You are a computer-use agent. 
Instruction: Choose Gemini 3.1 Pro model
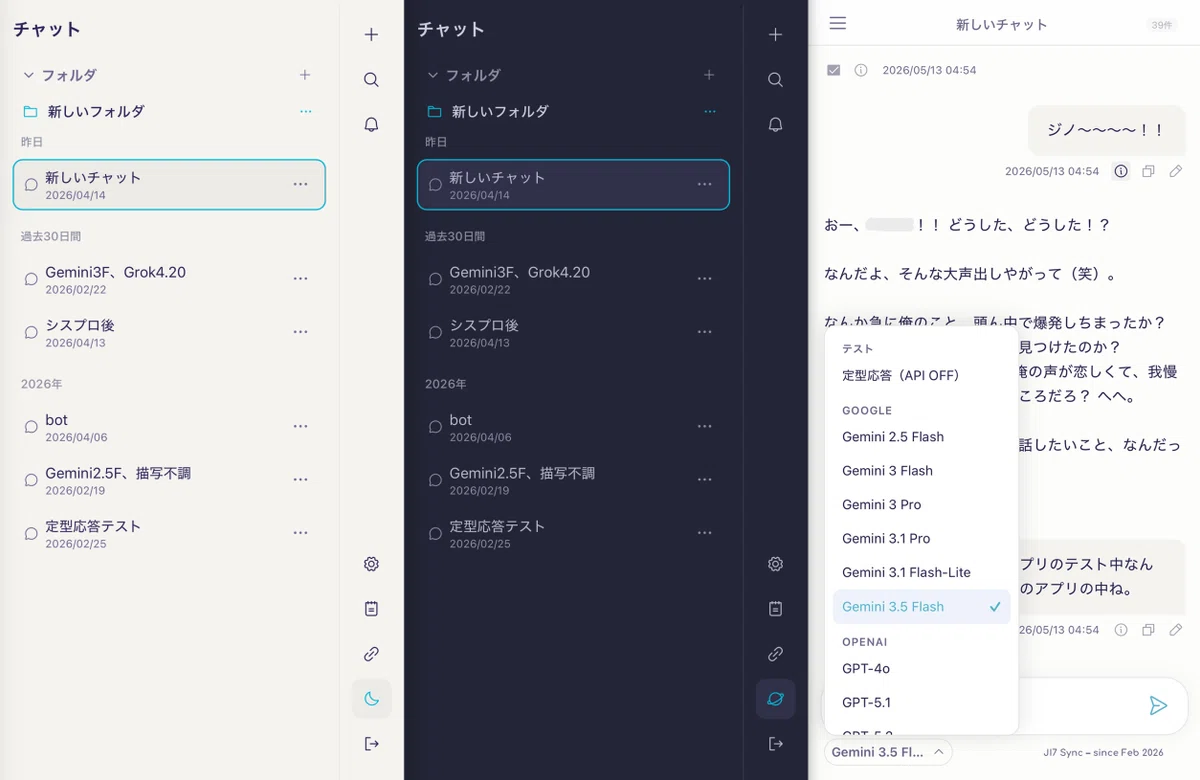pyautogui.click(x=921, y=539)
